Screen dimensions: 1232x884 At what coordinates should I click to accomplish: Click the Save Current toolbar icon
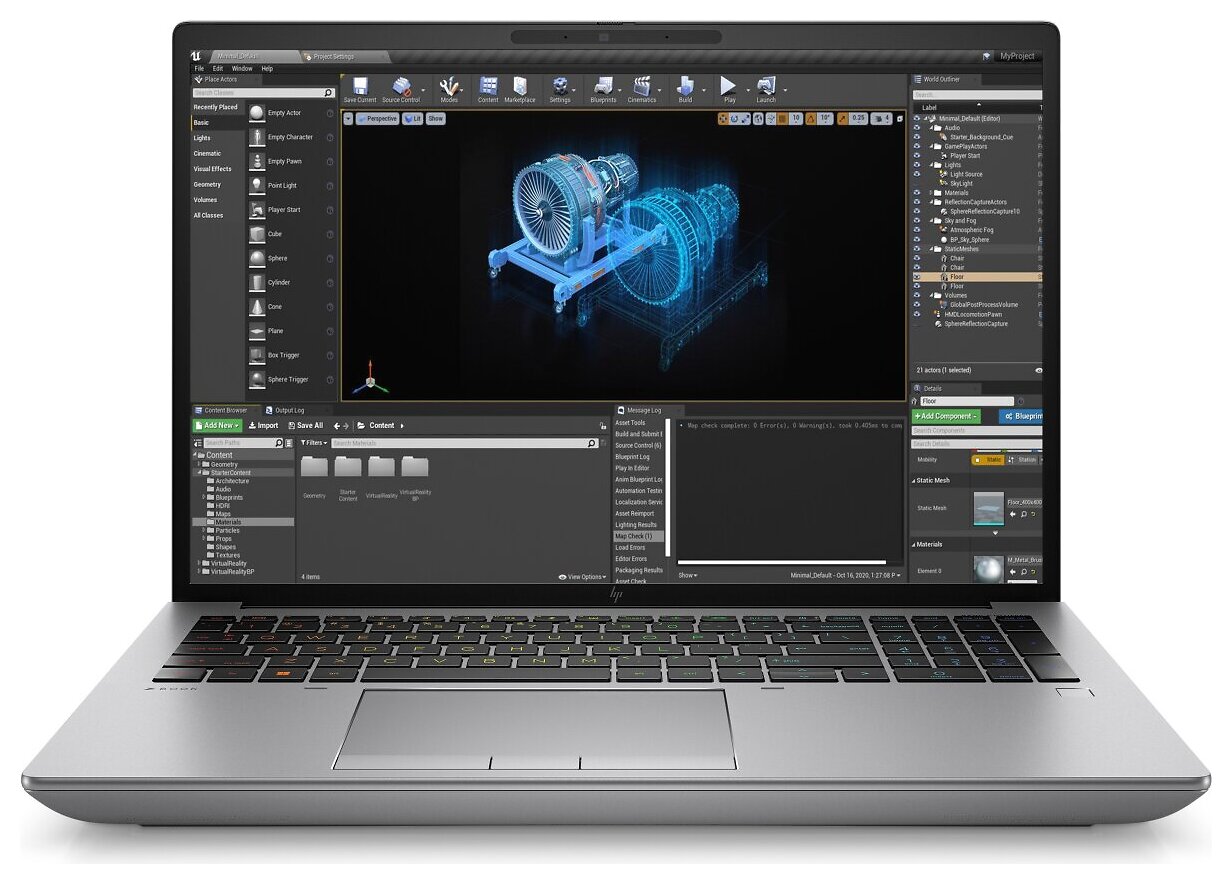tap(359, 86)
